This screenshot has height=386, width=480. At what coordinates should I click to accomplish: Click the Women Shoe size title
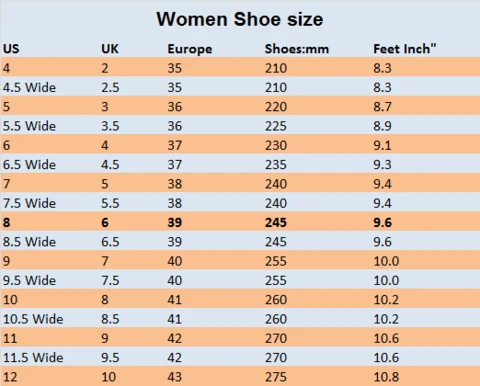point(240,19)
